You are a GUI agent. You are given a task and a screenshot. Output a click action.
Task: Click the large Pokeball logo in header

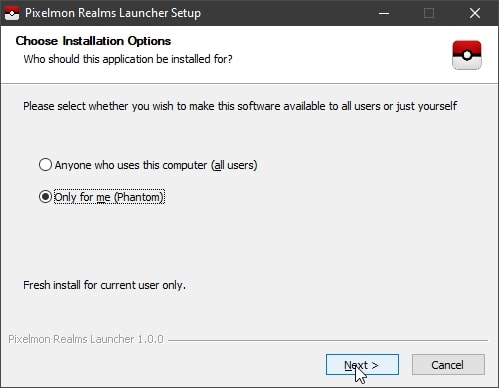point(467,55)
